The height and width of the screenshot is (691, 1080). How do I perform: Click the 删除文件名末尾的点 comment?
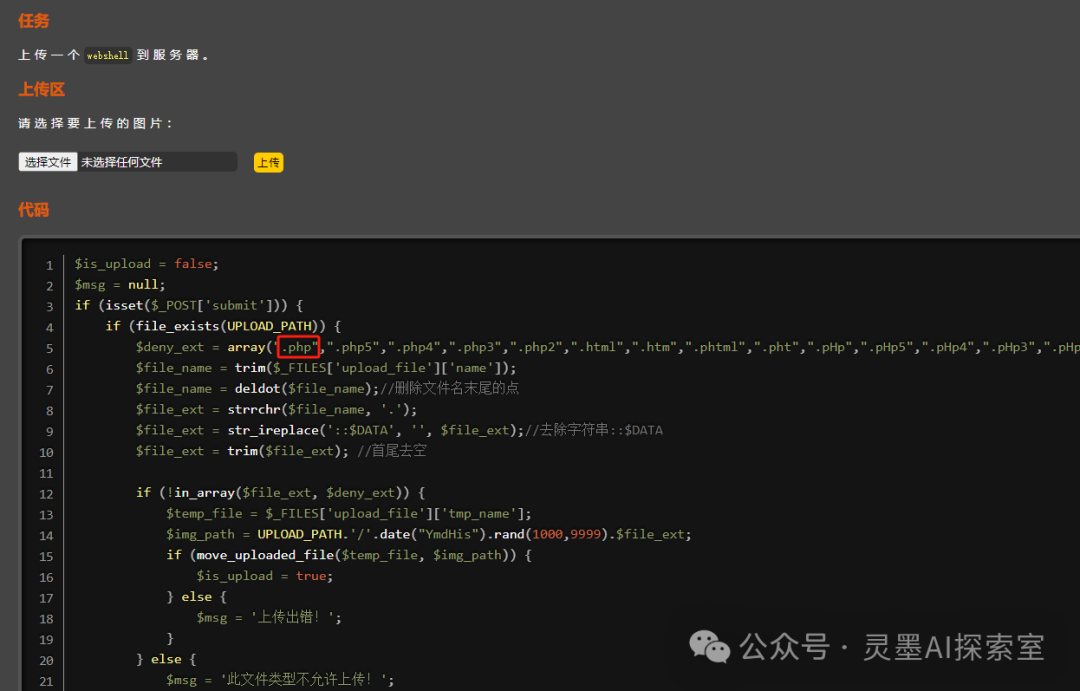[450, 389]
